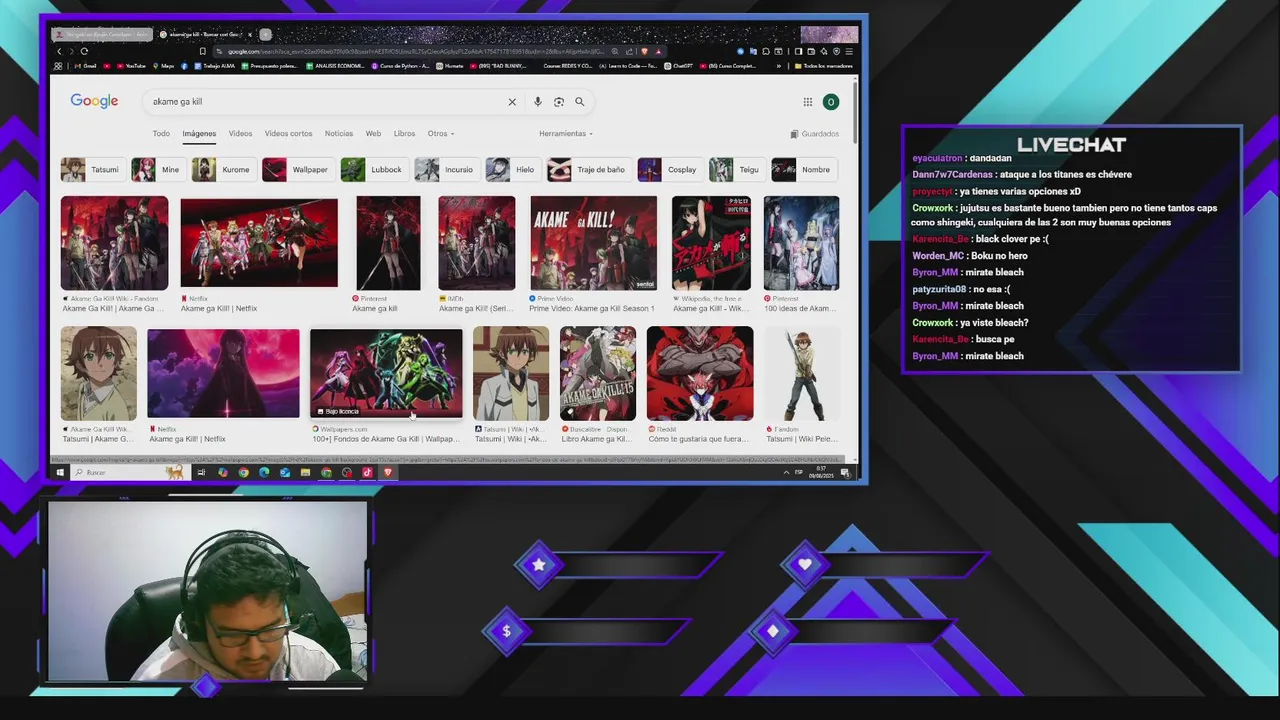The width and height of the screenshot is (1280, 720).
Task: Open the Gmail bookmark
Action: pos(85,66)
